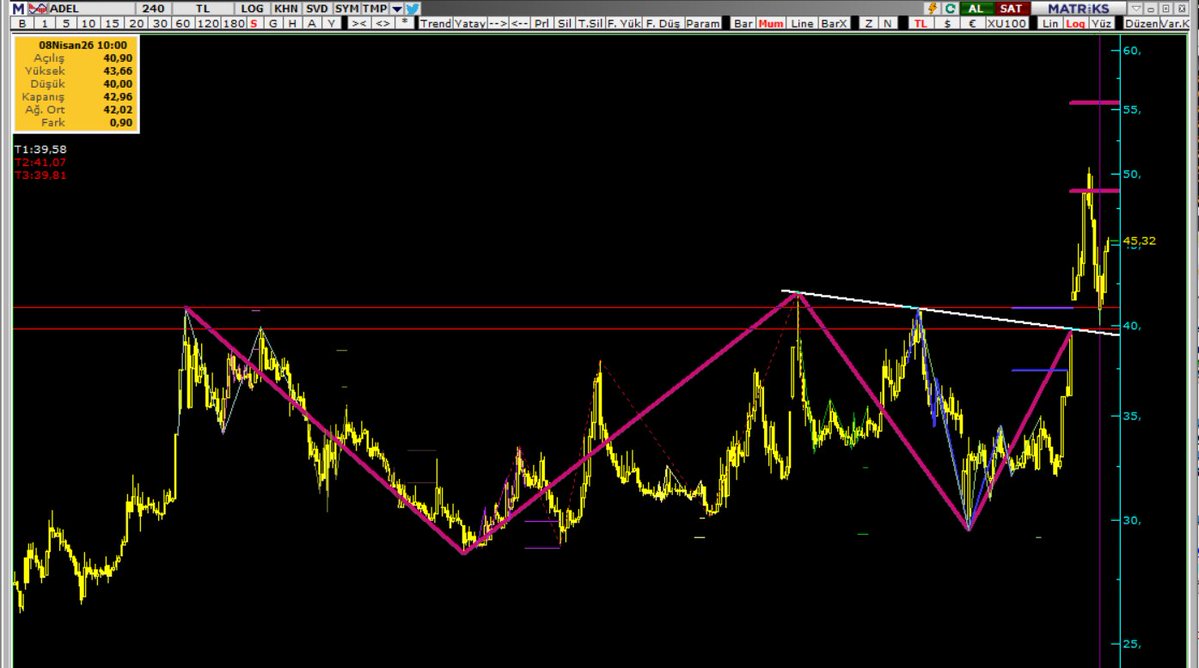1199x668 pixels.
Task: Set period to 180 minutes
Action: coord(234,24)
